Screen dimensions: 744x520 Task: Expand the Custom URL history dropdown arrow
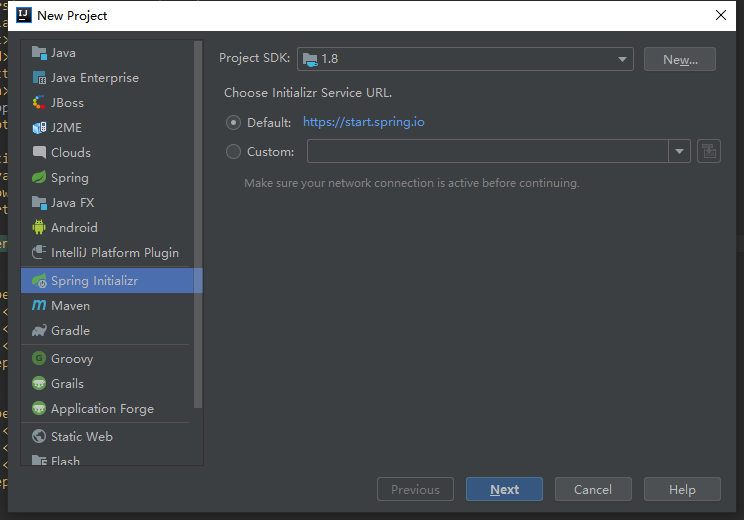(x=681, y=152)
